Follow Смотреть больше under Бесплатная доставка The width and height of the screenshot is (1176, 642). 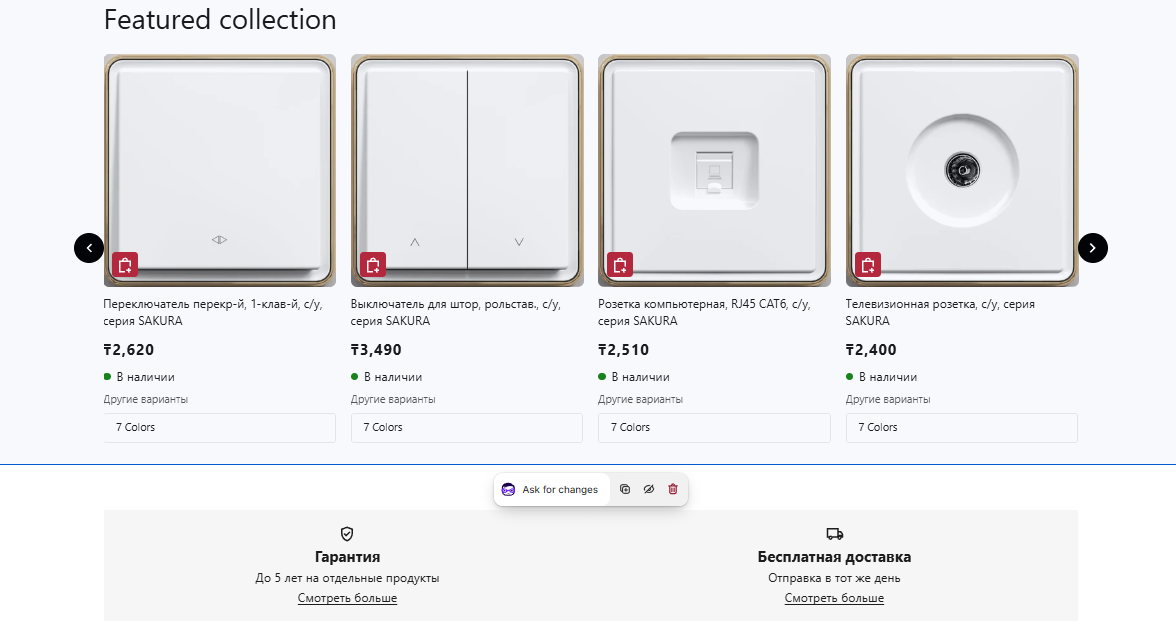834,598
